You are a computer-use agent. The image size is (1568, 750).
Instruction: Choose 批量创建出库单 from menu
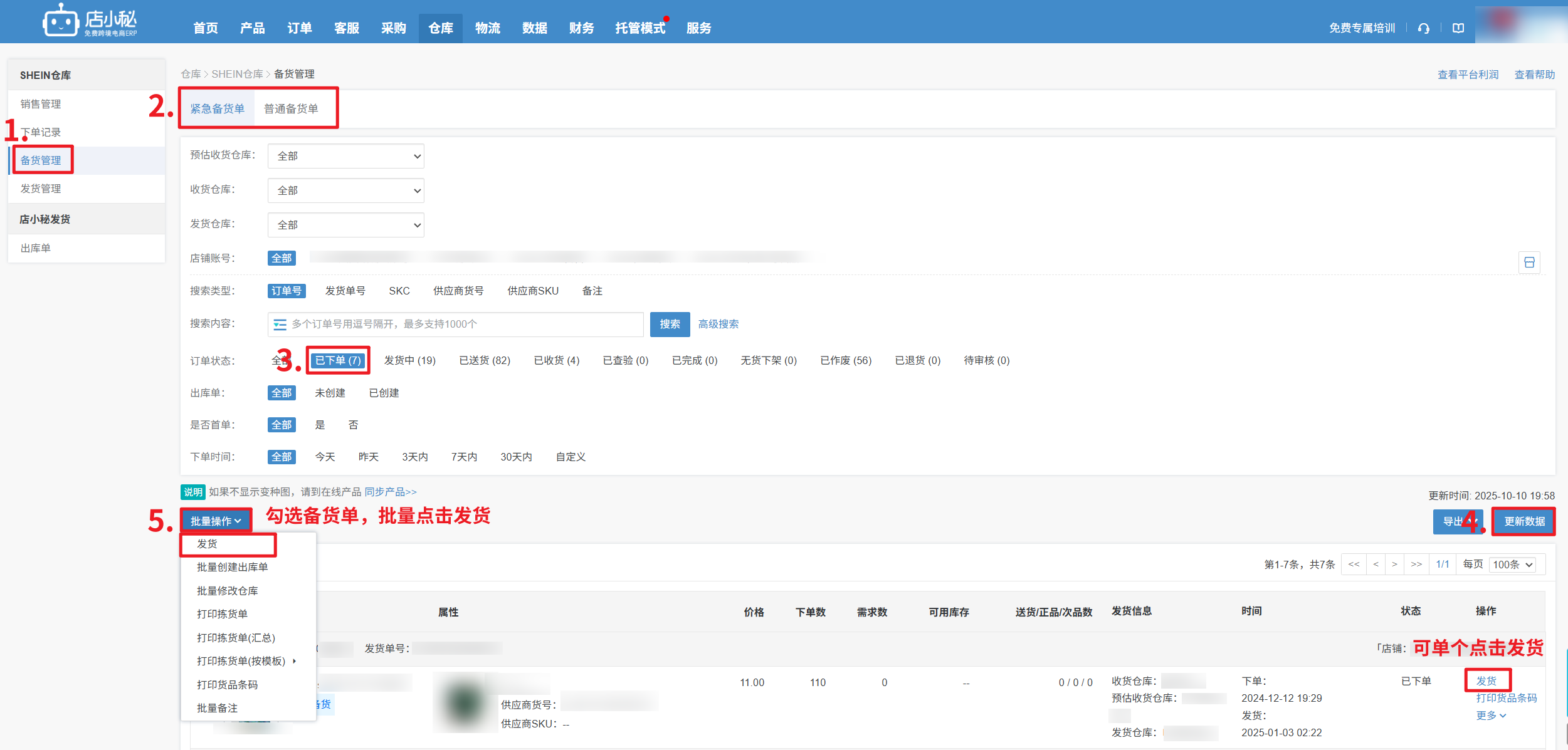(232, 567)
